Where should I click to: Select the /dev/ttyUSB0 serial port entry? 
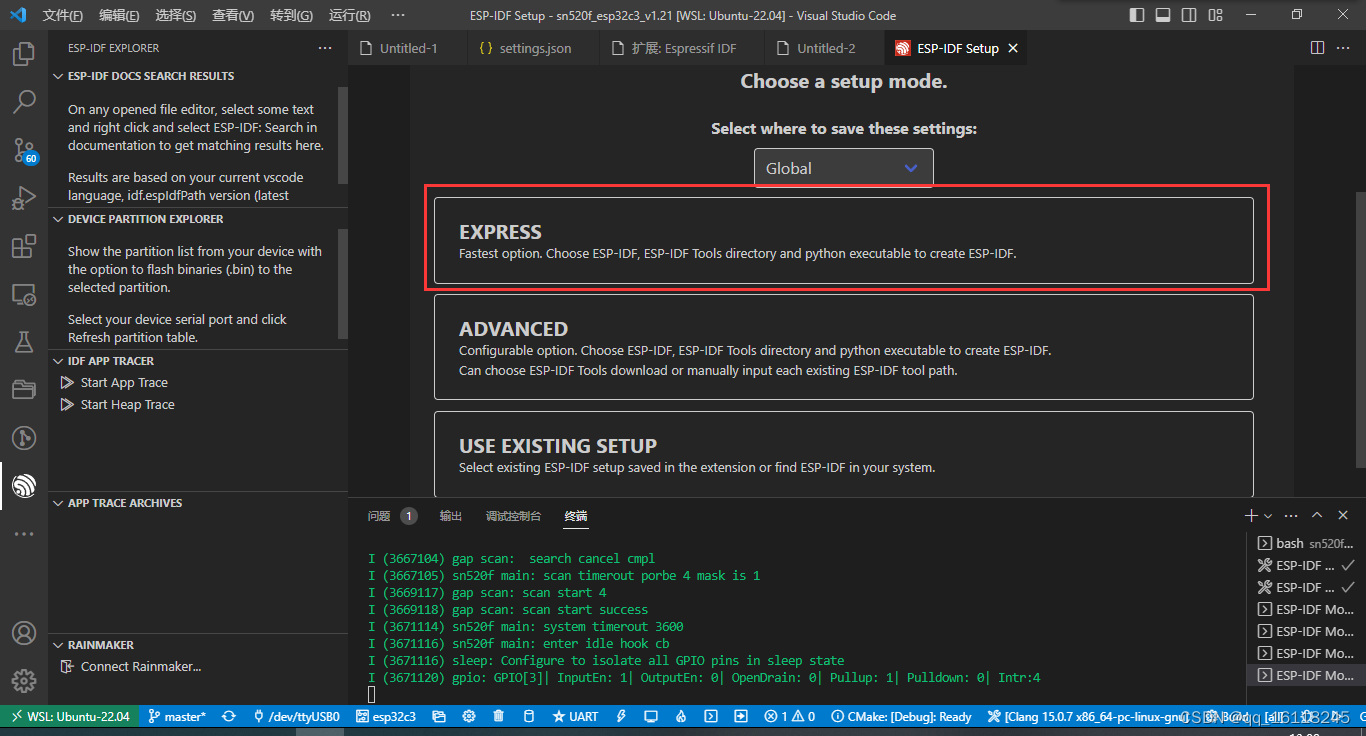pos(296,717)
